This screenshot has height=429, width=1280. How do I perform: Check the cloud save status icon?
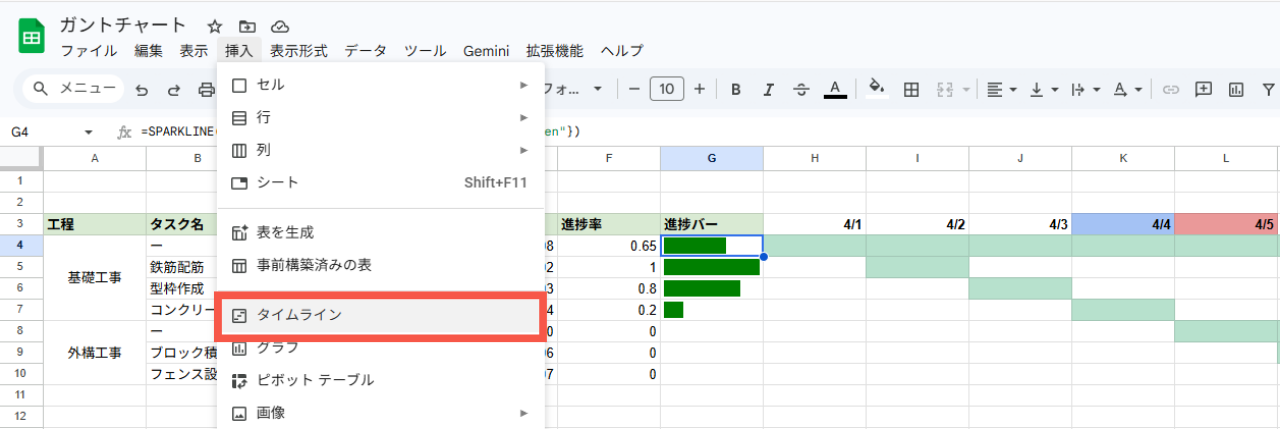tap(280, 26)
